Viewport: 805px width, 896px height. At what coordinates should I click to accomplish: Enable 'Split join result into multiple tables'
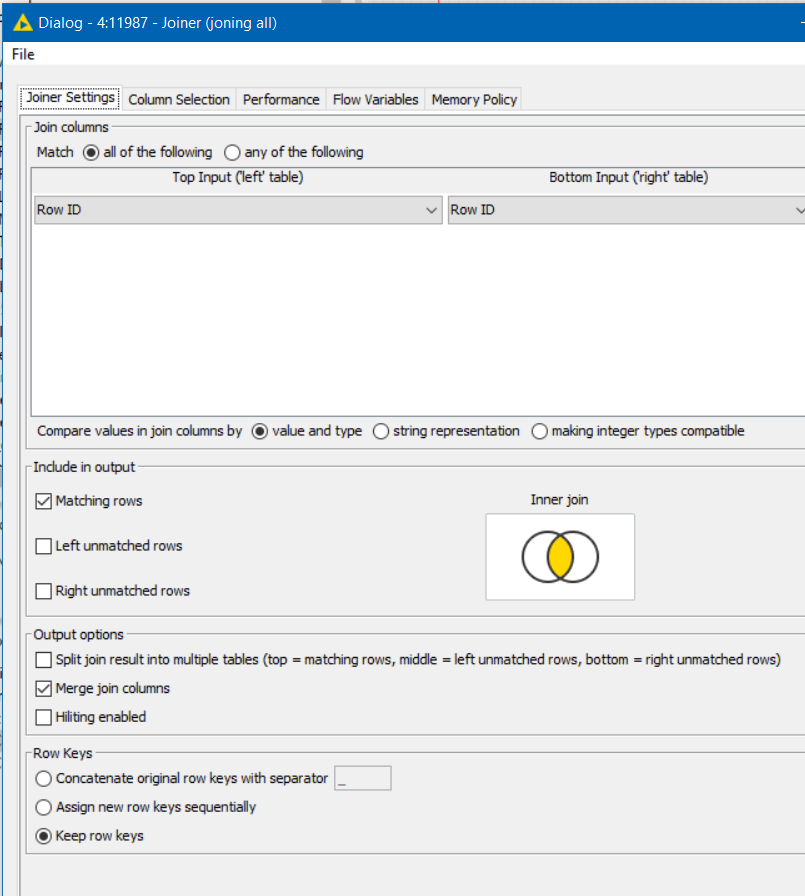click(x=44, y=660)
